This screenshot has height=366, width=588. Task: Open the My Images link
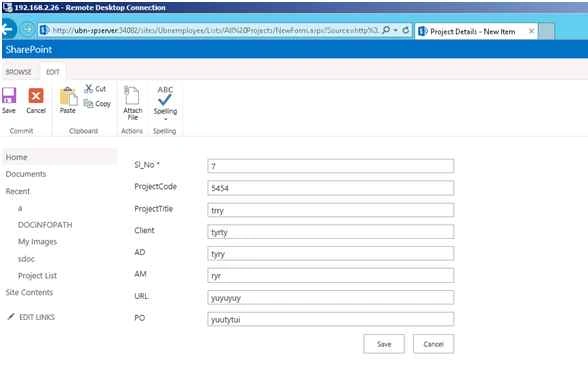click(38, 242)
